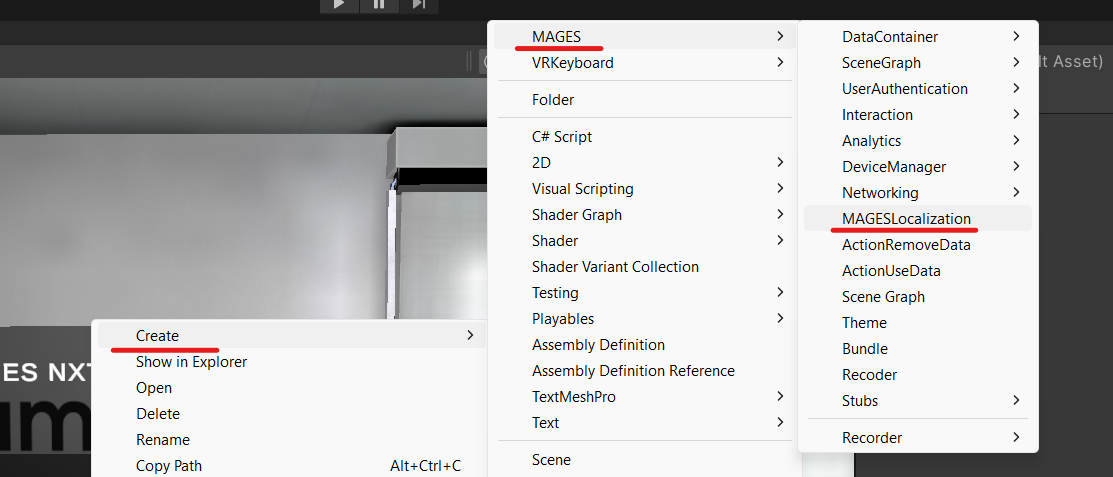
Task: Create an ActionRemoveData asset
Action: click(918, 245)
